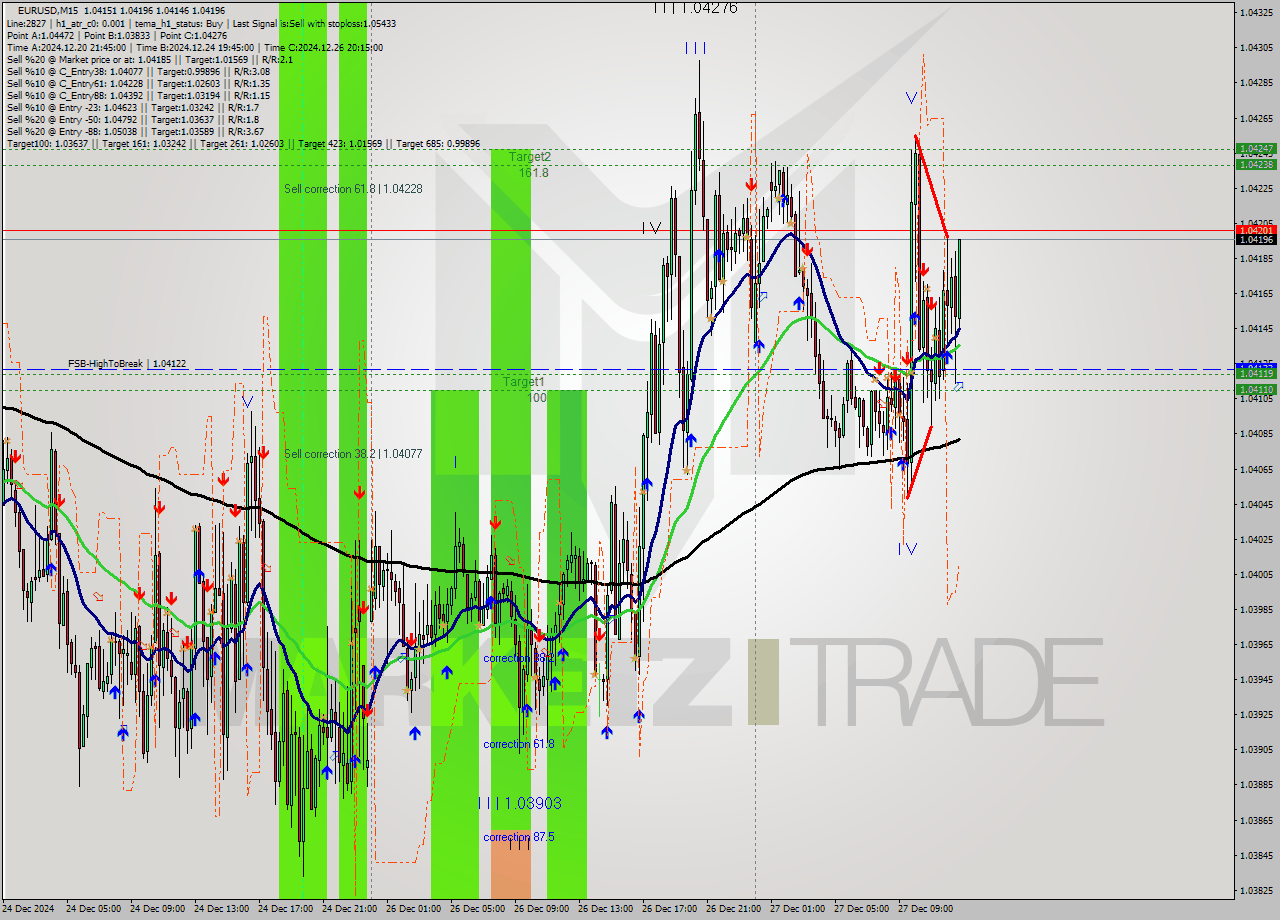Viewport: 1280px width, 920px height.
Task: Click the 'Target2' label on green band
Action: (529, 157)
